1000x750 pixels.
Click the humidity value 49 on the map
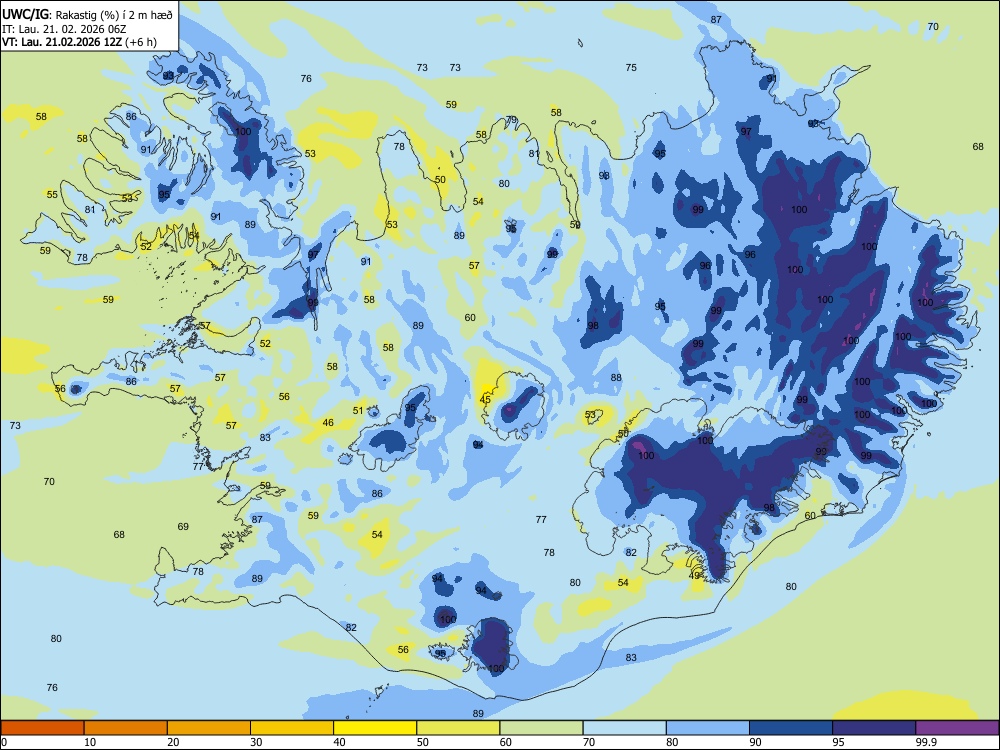[x=695, y=575]
